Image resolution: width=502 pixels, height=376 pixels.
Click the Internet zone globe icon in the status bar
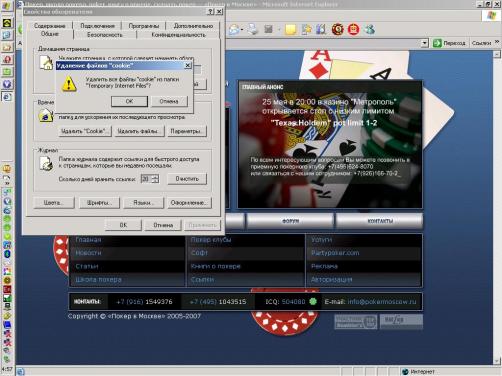[405, 371]
